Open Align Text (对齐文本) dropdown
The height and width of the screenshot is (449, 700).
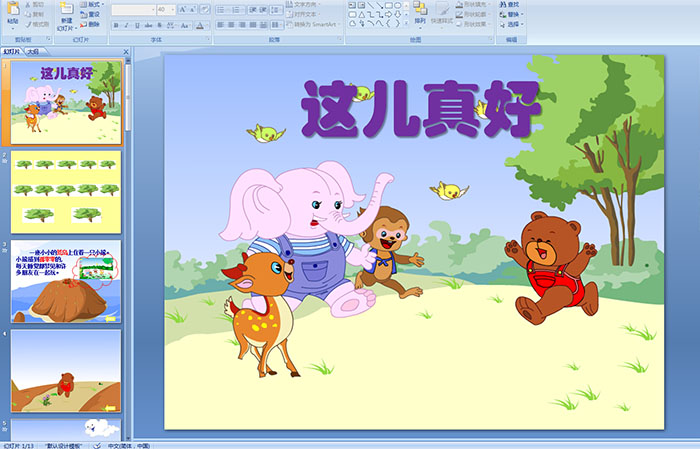point(303,14)
